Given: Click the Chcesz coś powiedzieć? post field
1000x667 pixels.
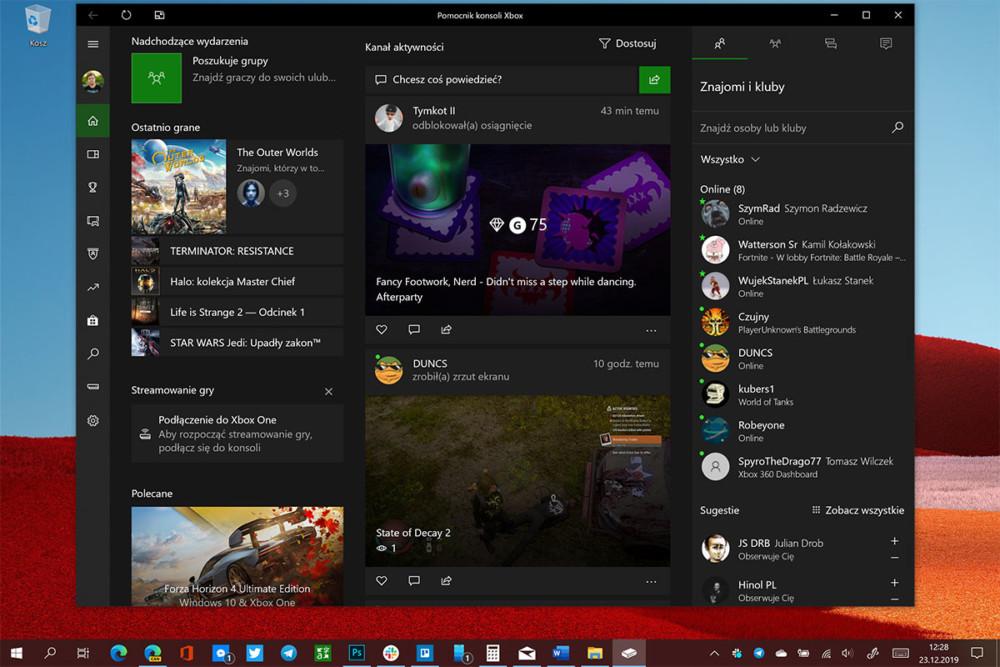Looking at the screenshot, I should click(x=503, y=80).
